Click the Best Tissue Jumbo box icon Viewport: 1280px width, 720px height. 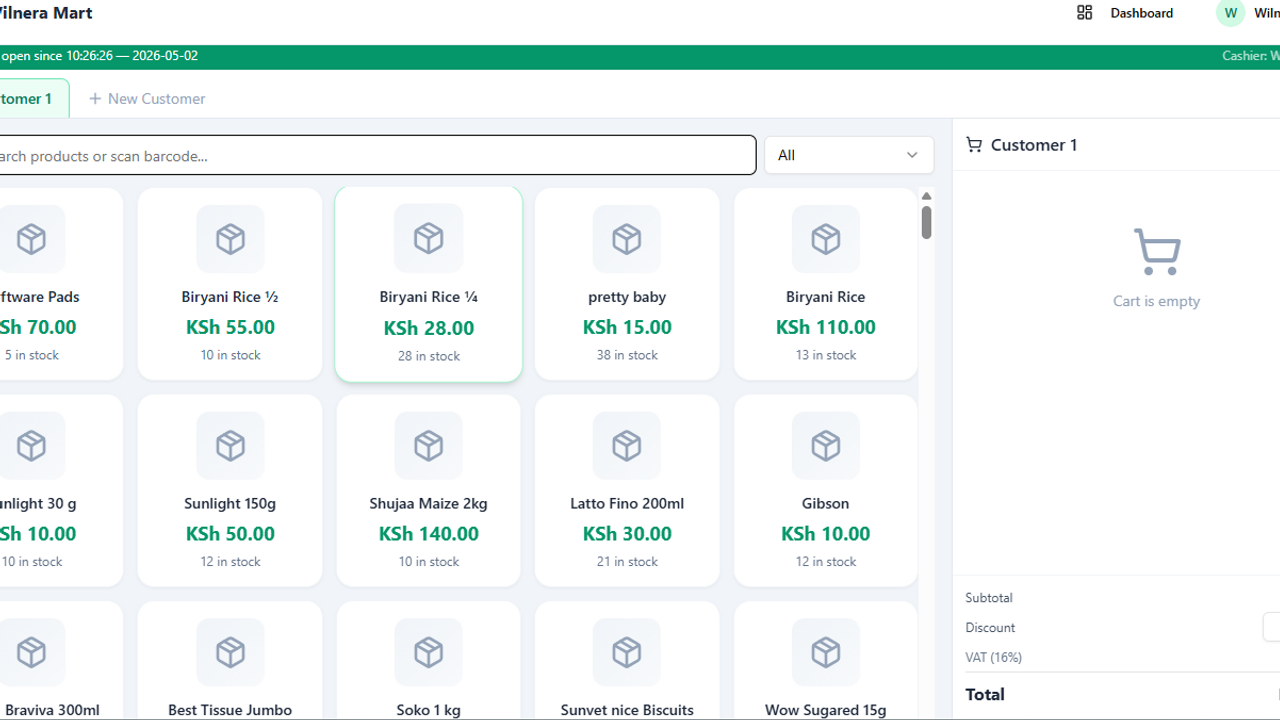point(230,652)
